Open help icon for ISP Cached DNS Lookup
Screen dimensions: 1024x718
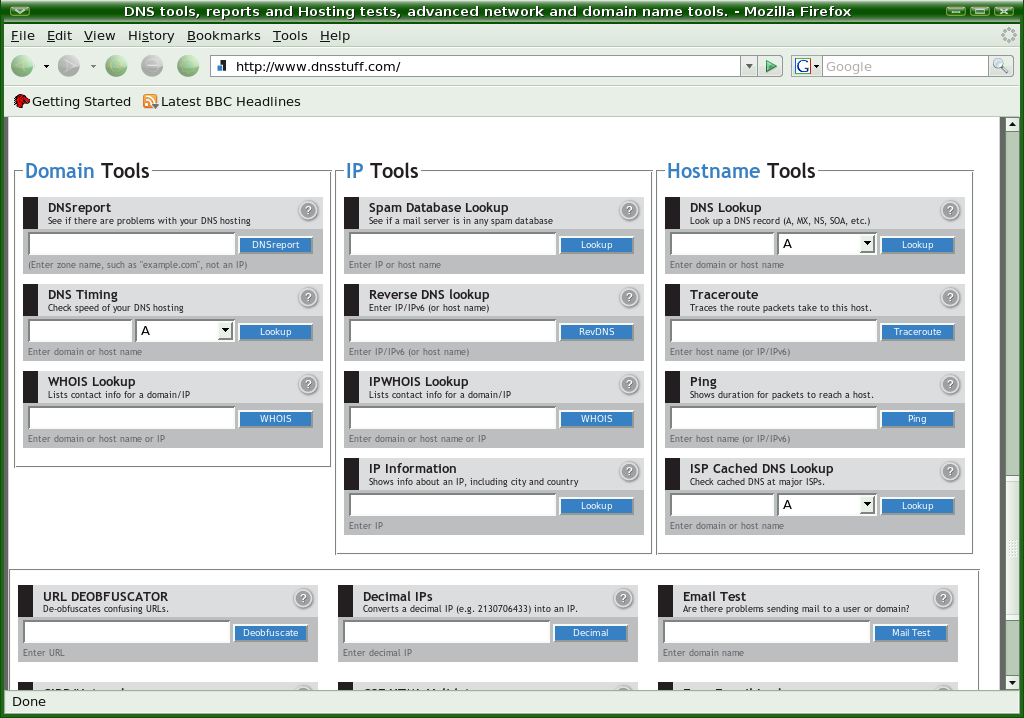[x=950, y=471]
